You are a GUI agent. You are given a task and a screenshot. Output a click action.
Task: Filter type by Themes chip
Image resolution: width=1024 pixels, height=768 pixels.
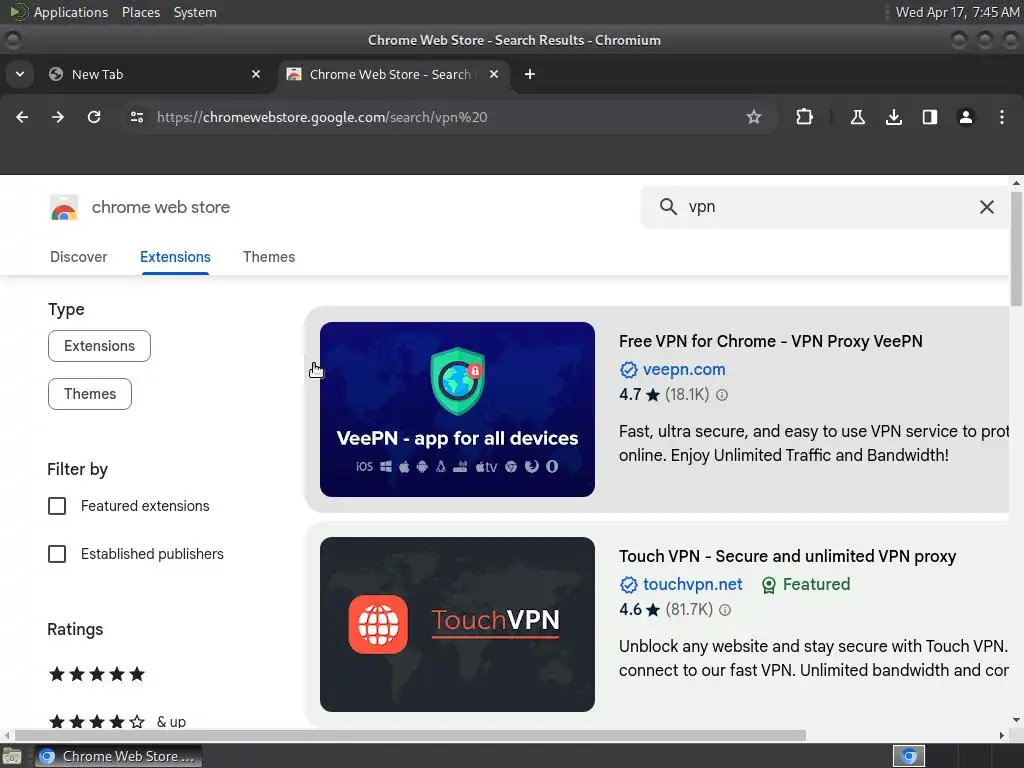pos(90,394)
